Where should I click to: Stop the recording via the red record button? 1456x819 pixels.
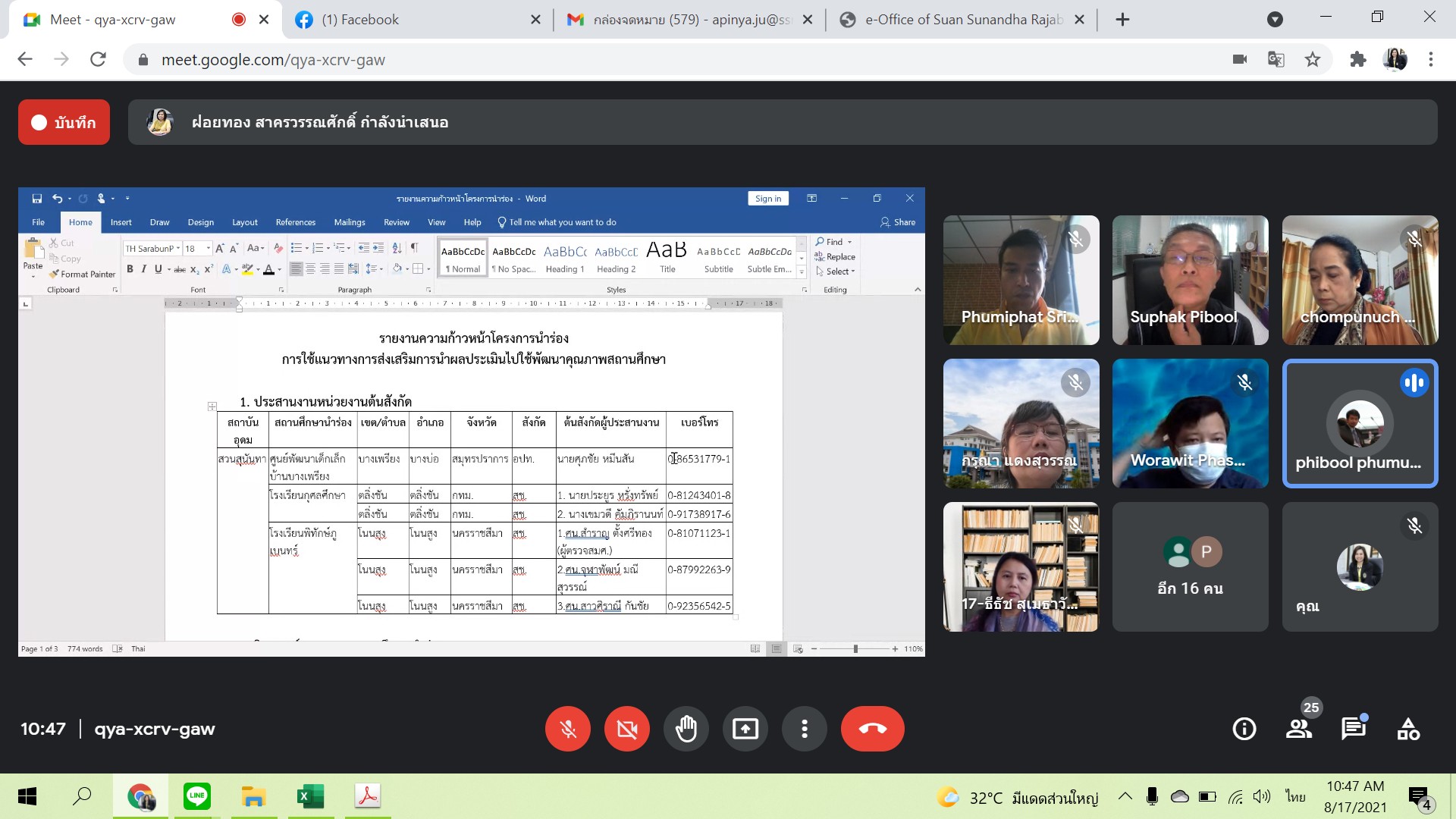click(64, 122)
